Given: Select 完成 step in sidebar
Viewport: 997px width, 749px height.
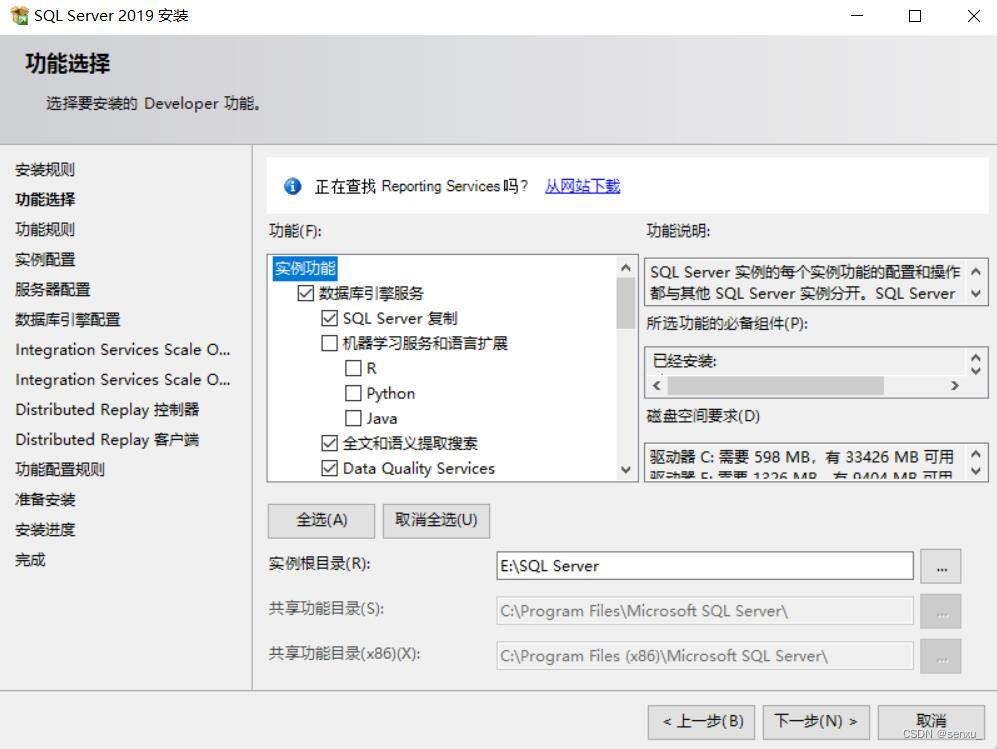Looking at the screenshot, I should tap(31, 560).
